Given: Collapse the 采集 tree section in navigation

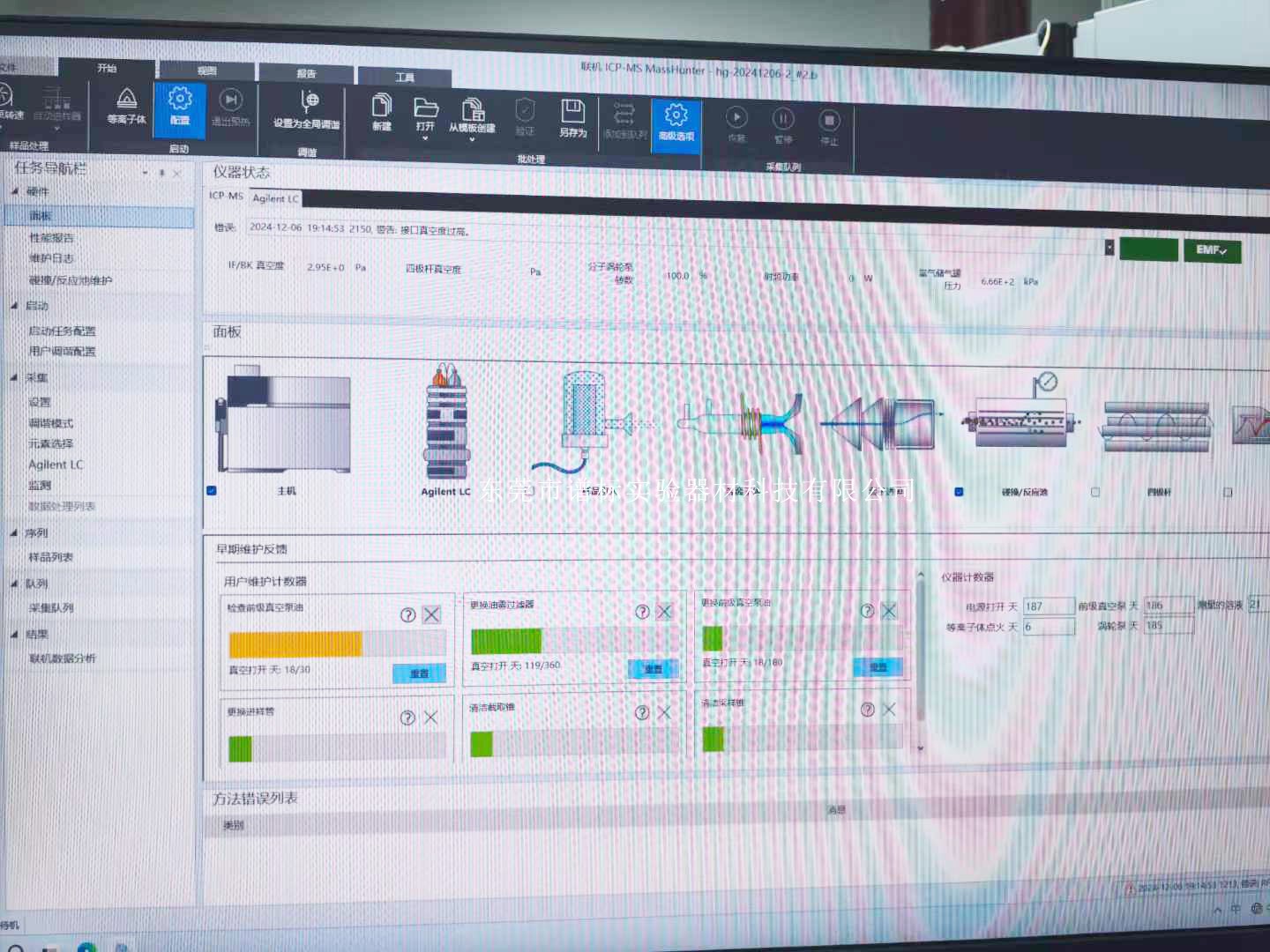Looking at the screenshot, I should [x=15, y=377].
